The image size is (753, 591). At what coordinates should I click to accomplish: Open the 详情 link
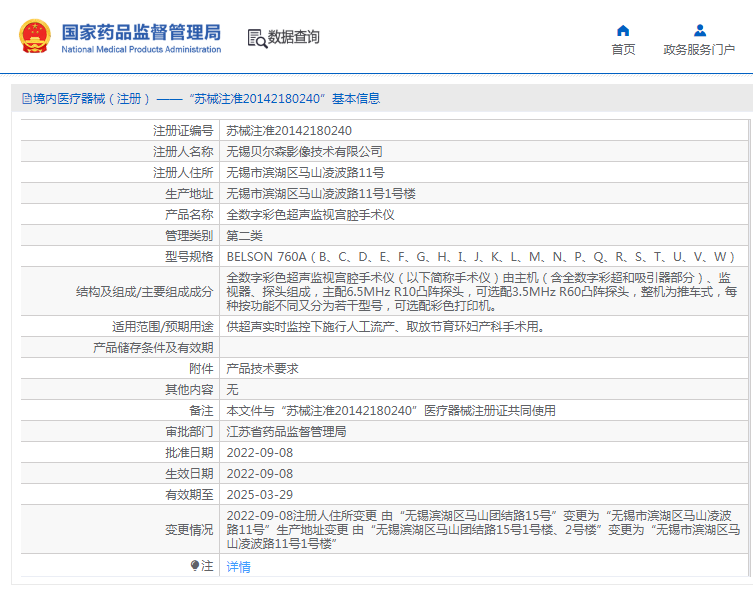click(x=238, y=567)
